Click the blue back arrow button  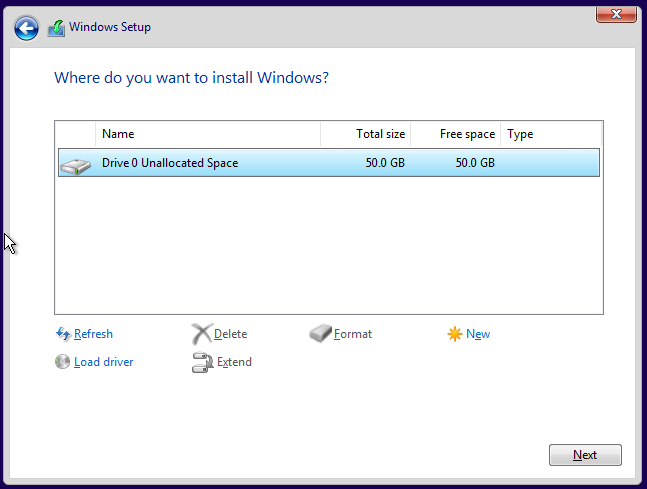pos(26,28)
